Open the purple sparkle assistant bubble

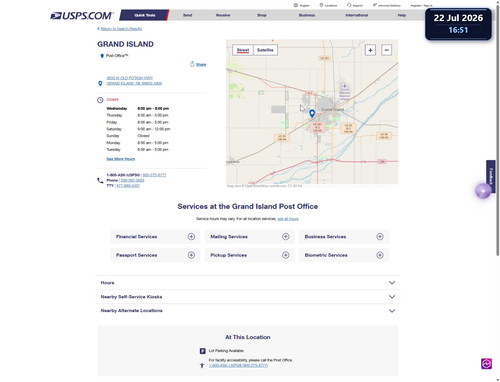pos(483,191)
